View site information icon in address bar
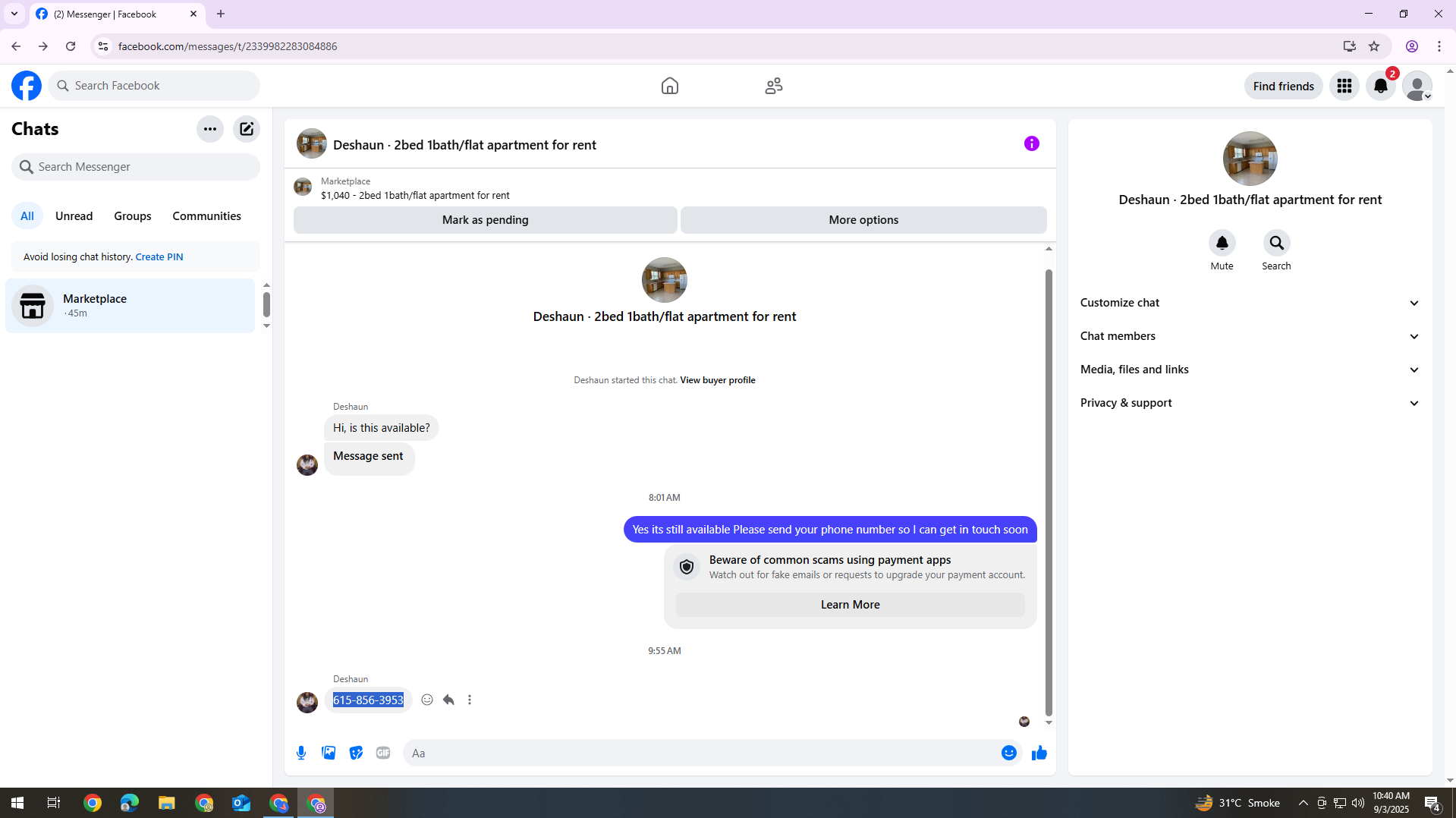 click(103, 46)
